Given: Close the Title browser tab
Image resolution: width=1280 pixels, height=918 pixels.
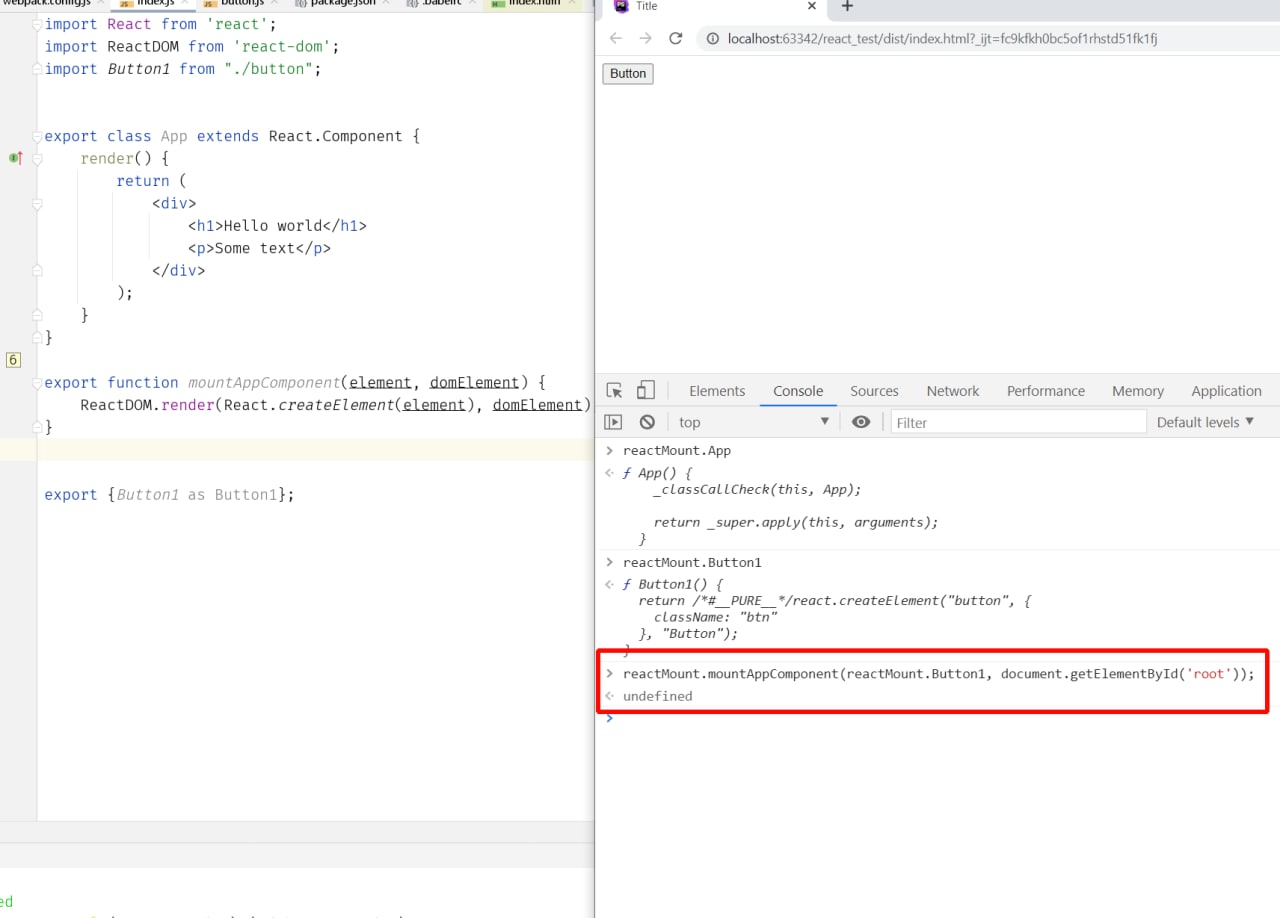Looking at the screenshot, I should (812, 6).
